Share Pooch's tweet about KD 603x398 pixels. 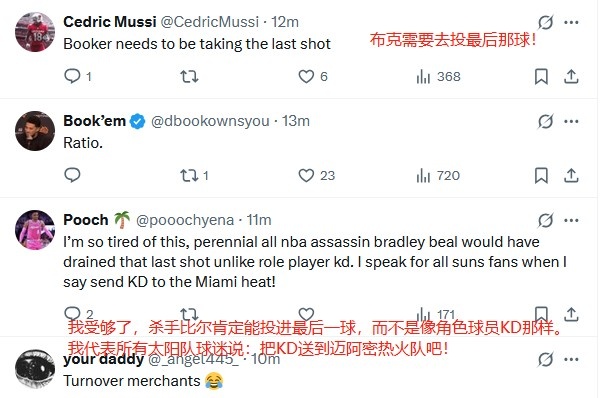571,314
